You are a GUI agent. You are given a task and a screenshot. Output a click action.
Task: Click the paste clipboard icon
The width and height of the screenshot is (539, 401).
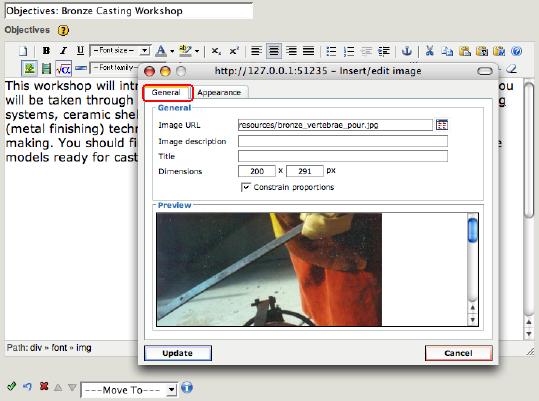click(465, 51)
